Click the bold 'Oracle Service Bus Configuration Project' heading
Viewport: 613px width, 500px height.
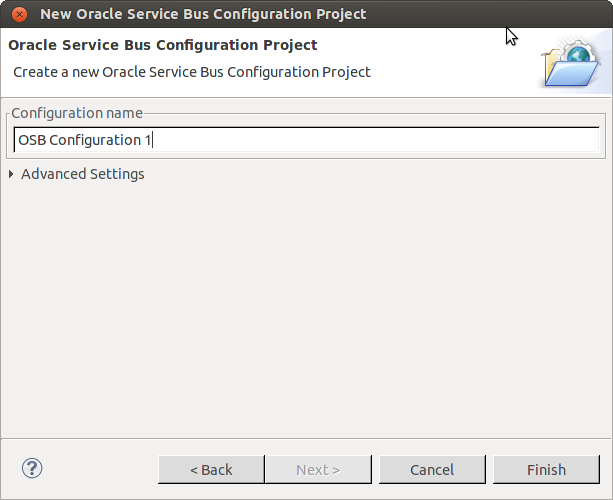pyautogui.click(x=162, y=45)
